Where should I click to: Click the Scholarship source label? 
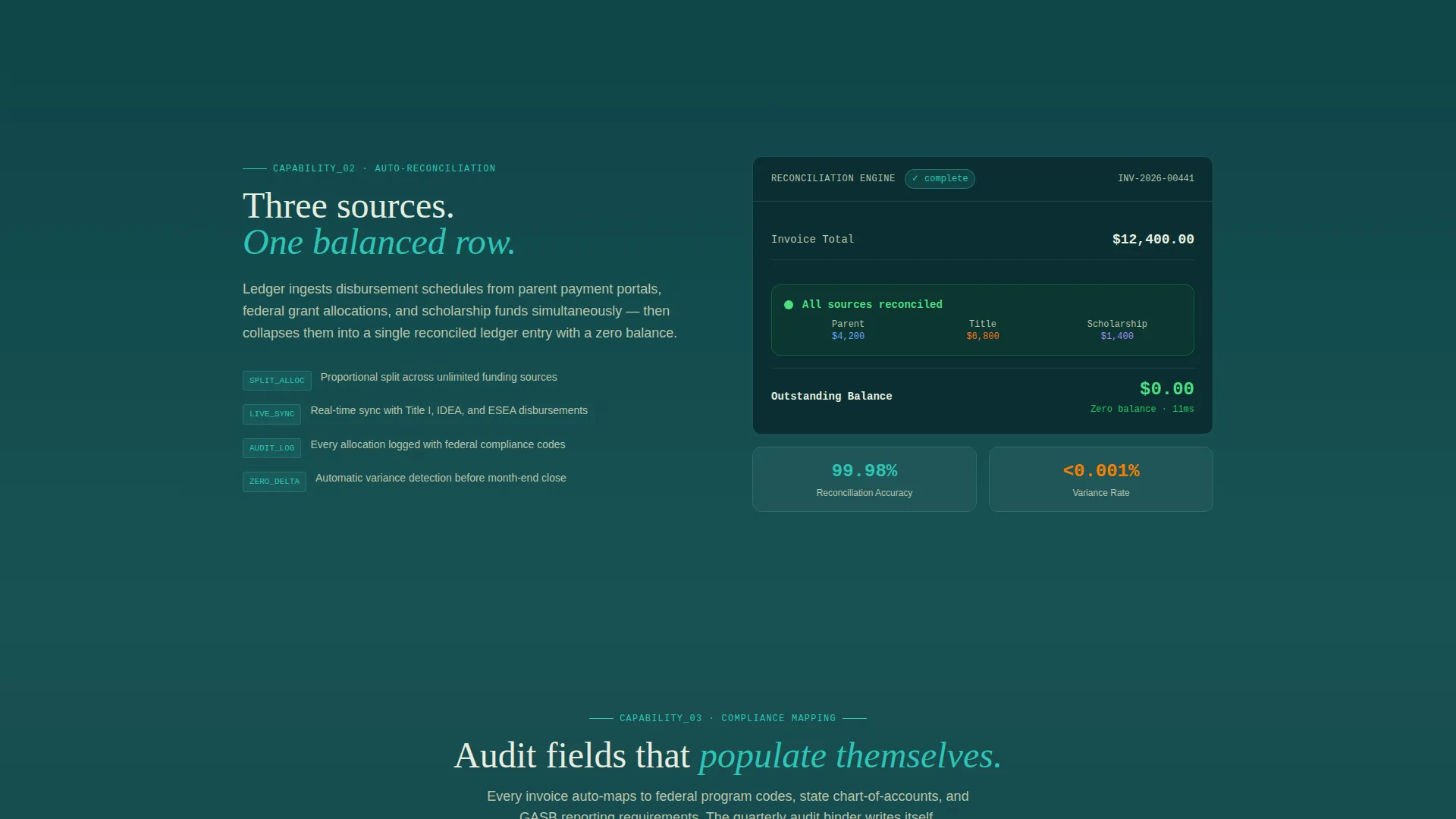point(1117,324)
